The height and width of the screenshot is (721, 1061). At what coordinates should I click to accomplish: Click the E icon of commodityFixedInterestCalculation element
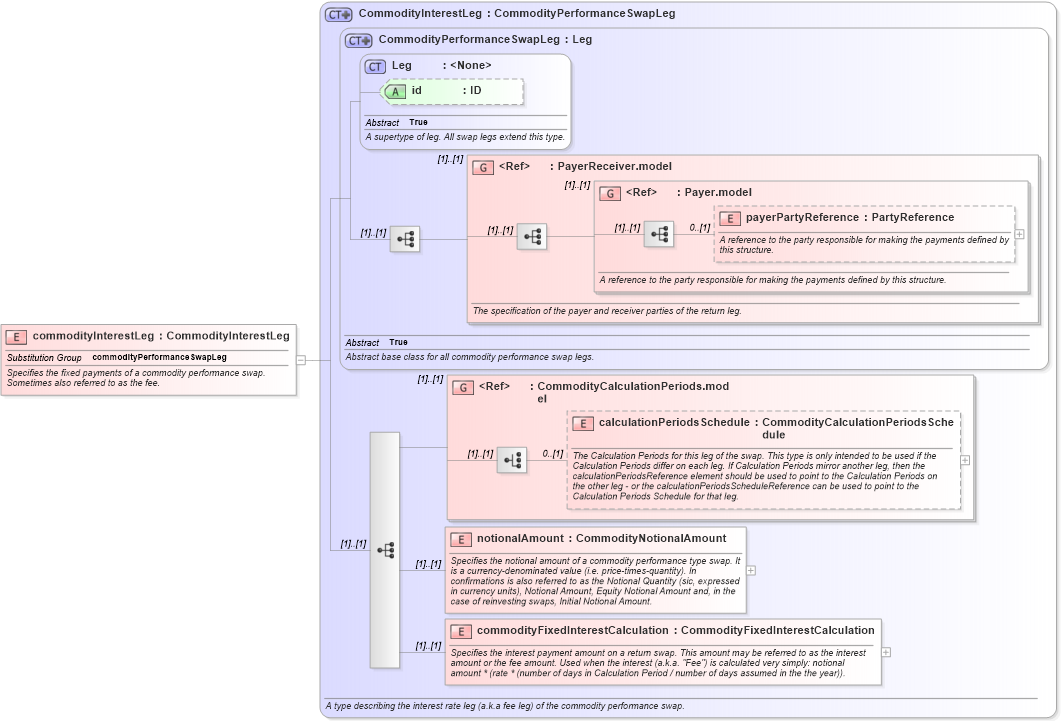pos(462,631)
